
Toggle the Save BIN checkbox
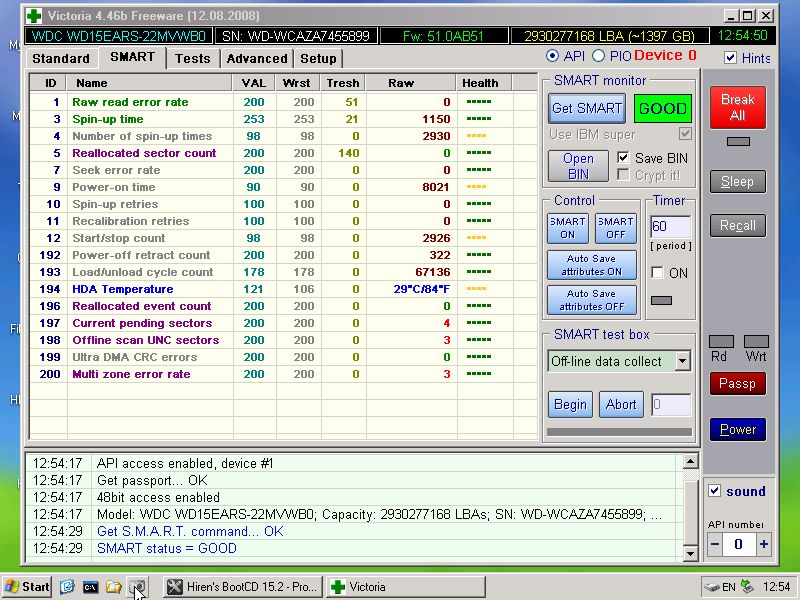[623, 158]
